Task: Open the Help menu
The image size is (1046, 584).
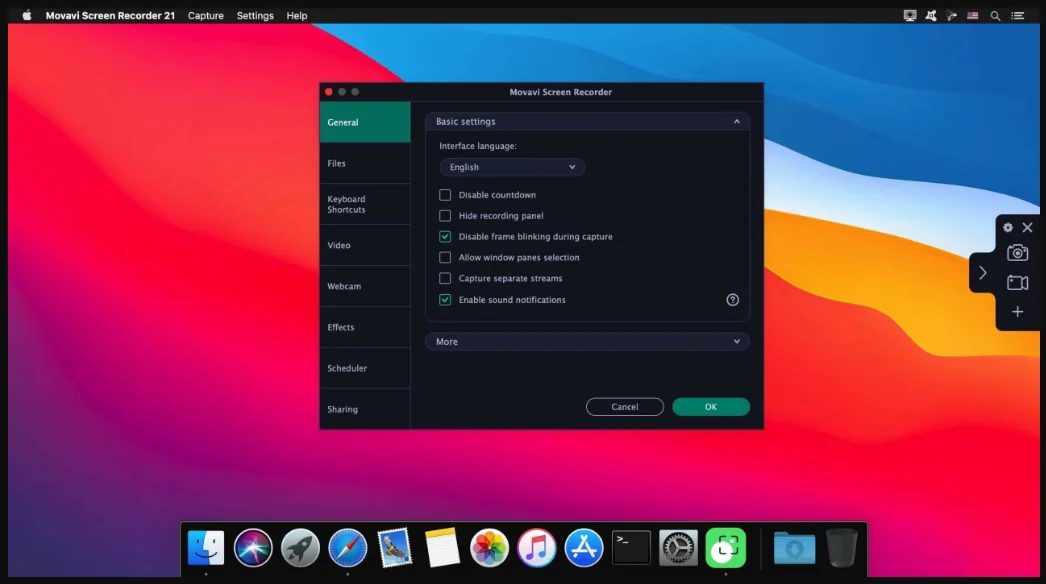Action: [x=297, y=15]
